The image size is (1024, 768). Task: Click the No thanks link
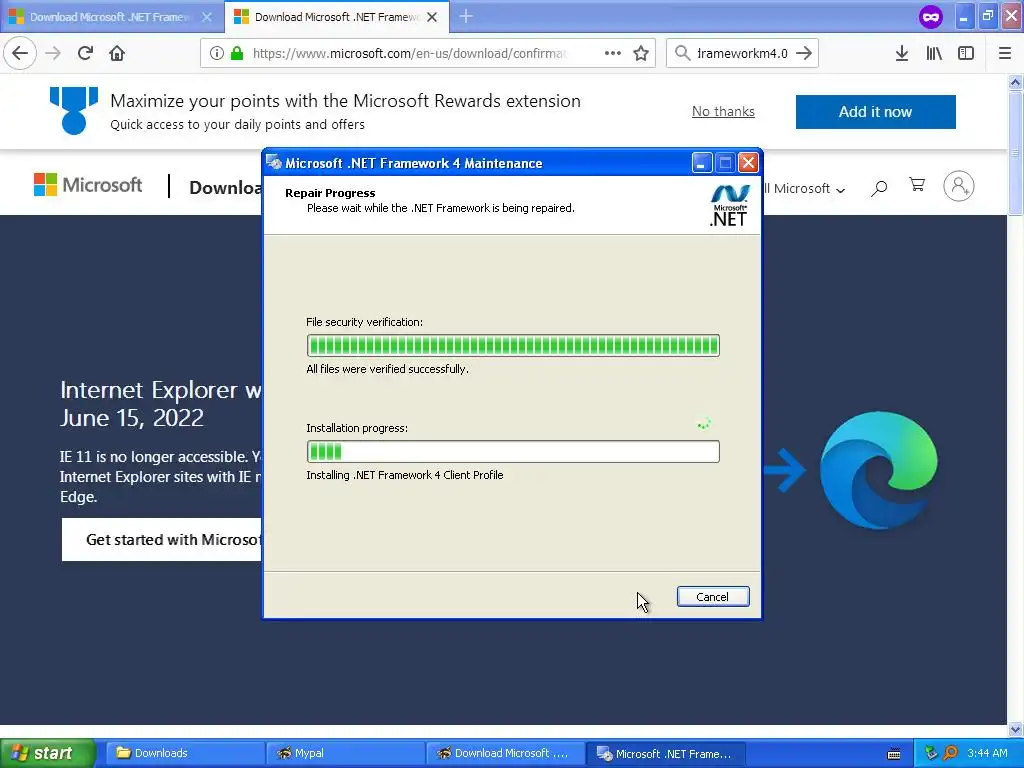click(723, 112)
